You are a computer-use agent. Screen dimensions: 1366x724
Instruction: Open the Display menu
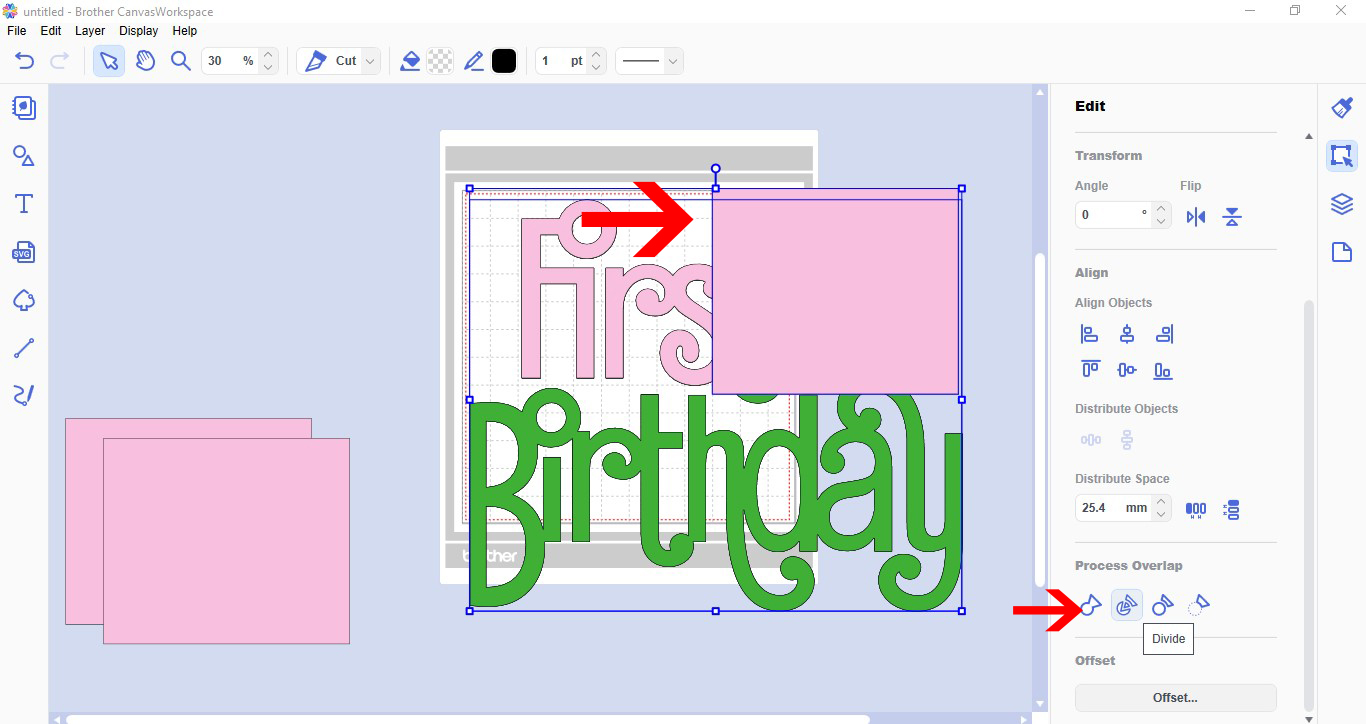coord(138,31)
